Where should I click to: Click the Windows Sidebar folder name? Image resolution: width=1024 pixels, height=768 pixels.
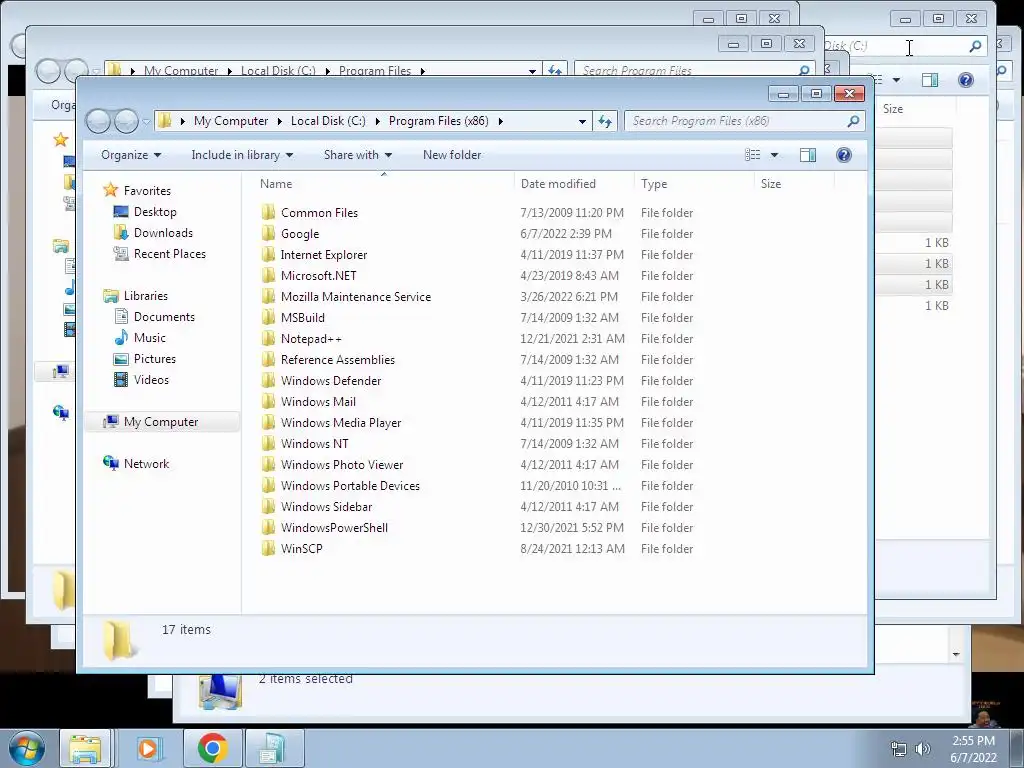coord(327,506)
